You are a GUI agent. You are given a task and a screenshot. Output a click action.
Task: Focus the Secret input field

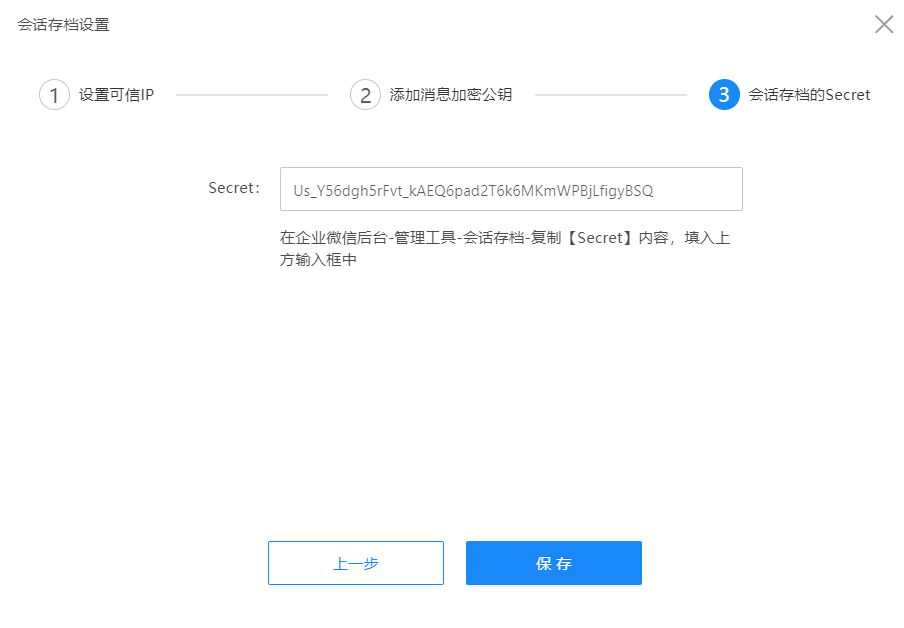(511, 189)
